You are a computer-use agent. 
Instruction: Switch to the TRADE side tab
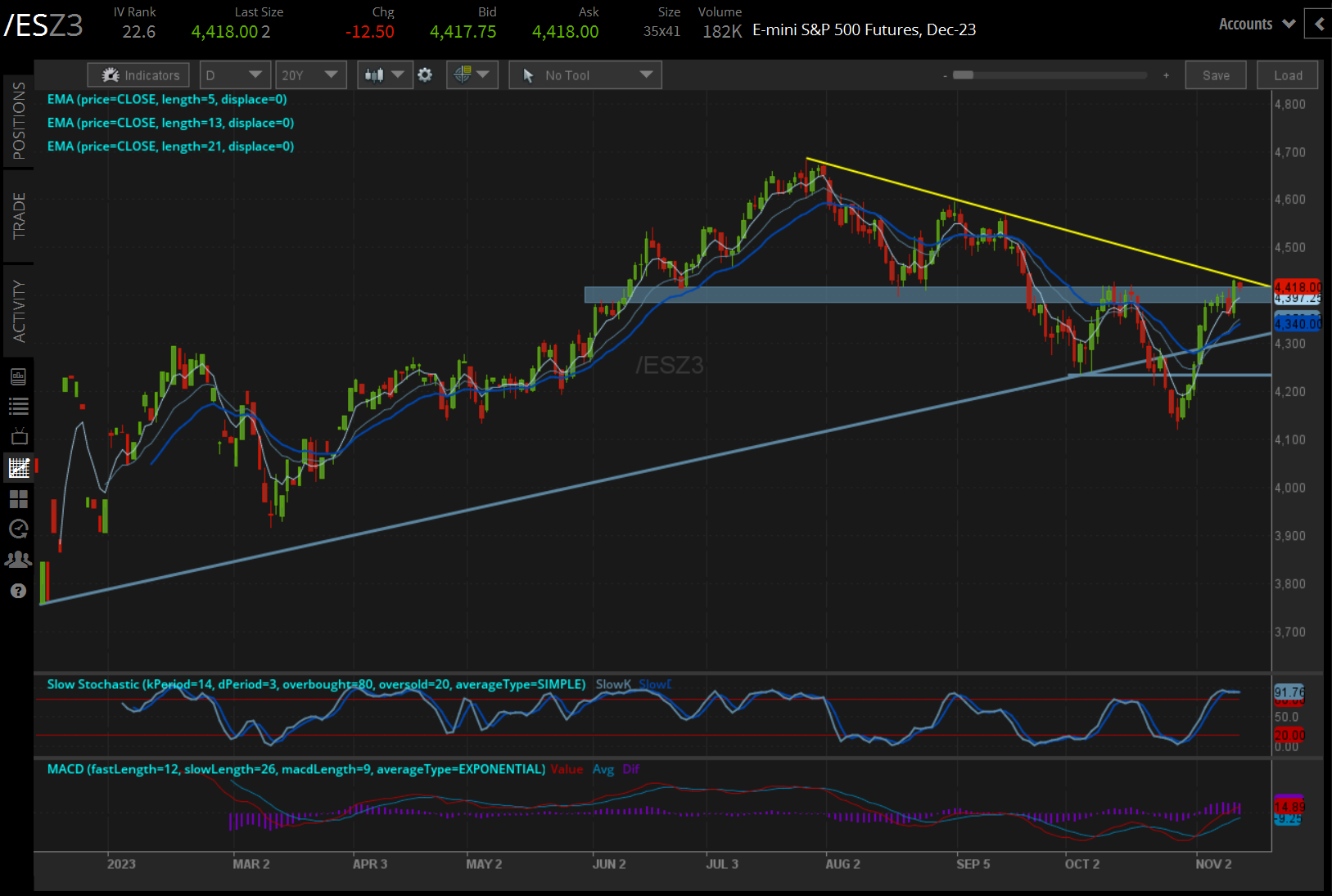click(18, 216)
